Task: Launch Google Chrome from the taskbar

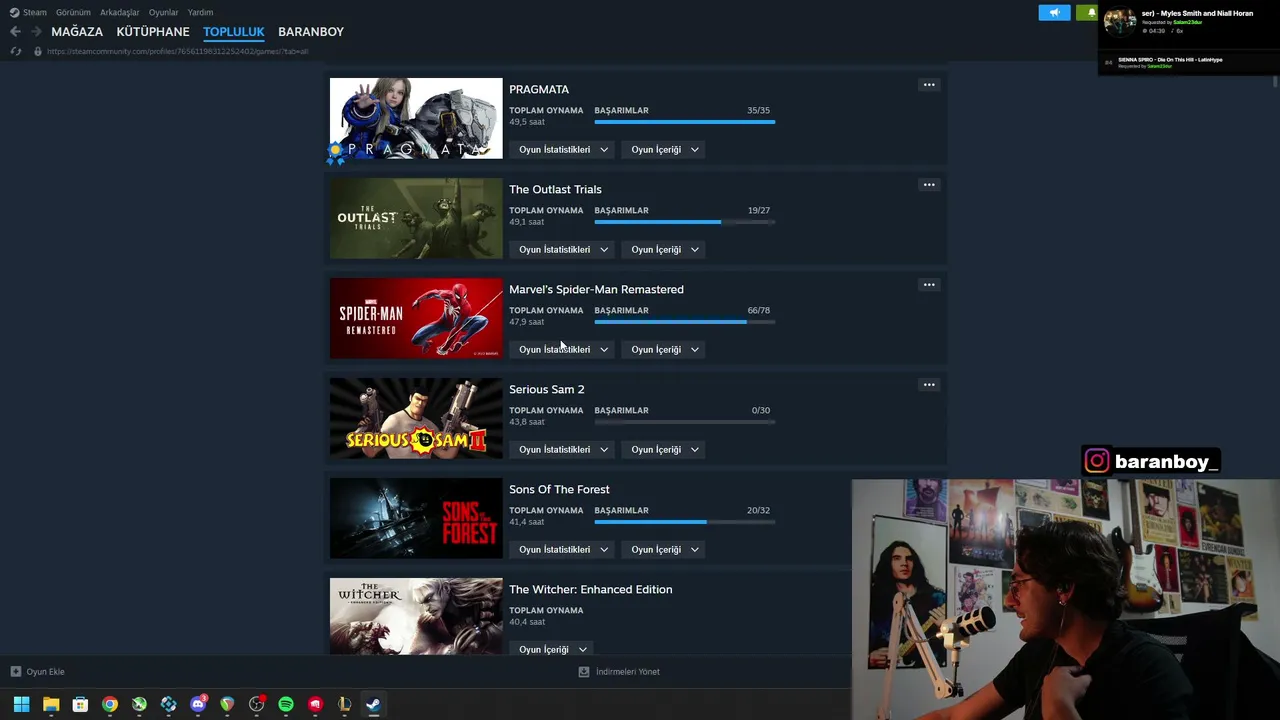Action: (110, 704)
